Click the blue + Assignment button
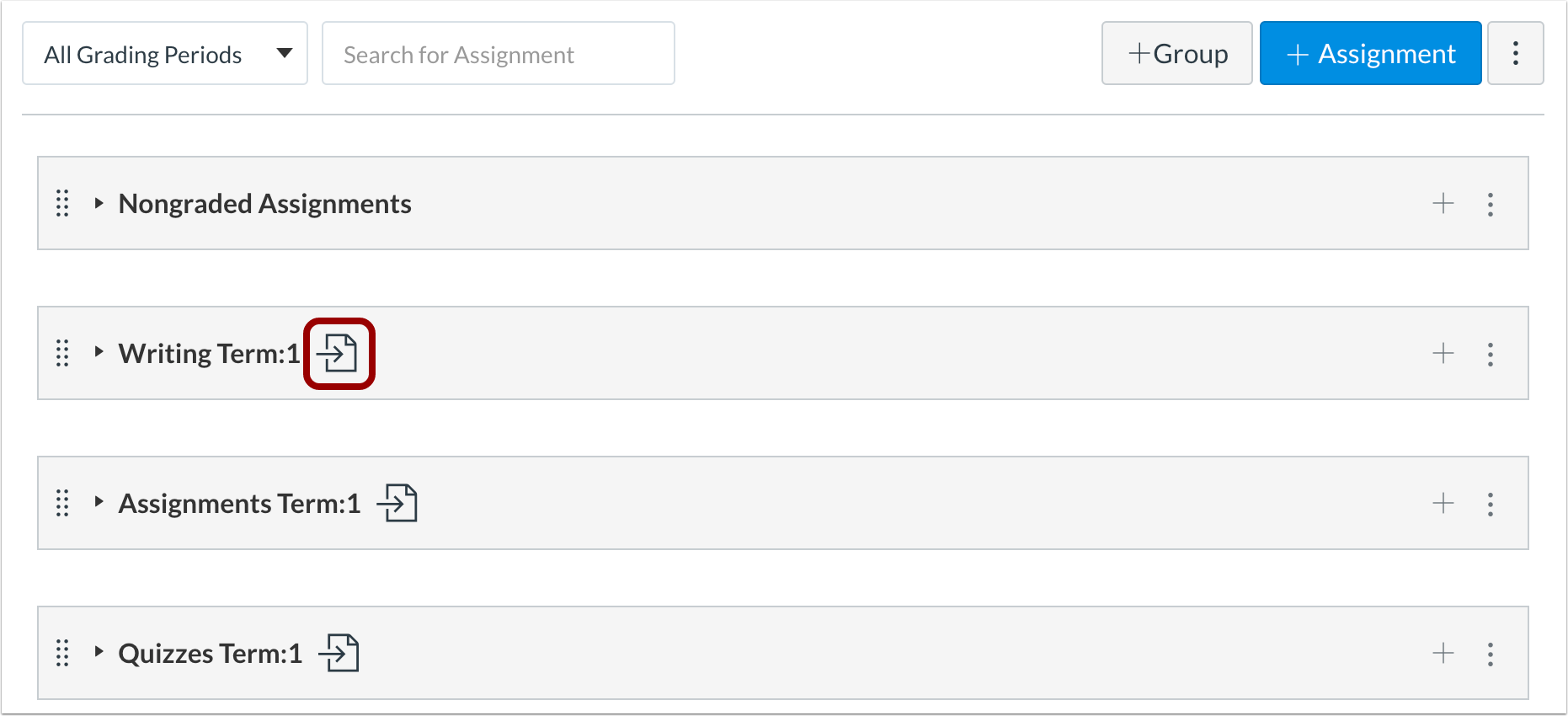 (x=1370, y=53)
